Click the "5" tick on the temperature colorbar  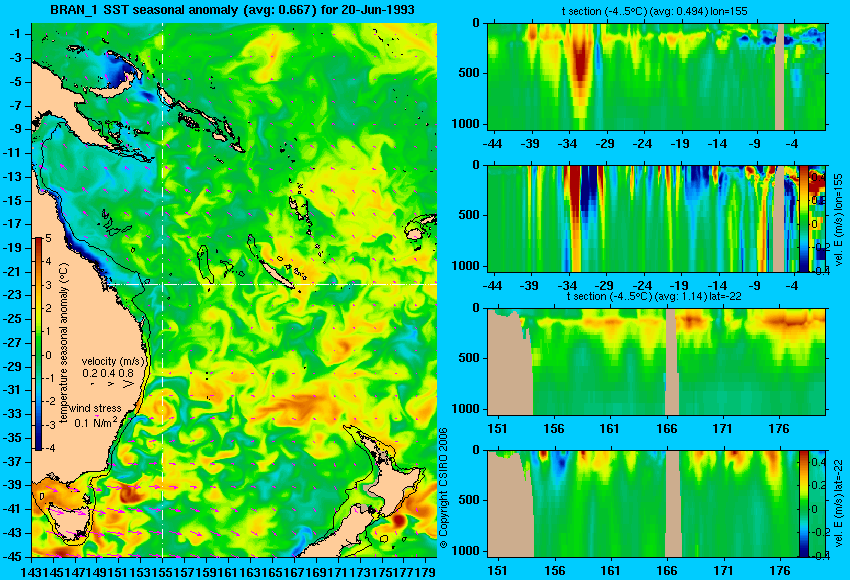point(48,238)
